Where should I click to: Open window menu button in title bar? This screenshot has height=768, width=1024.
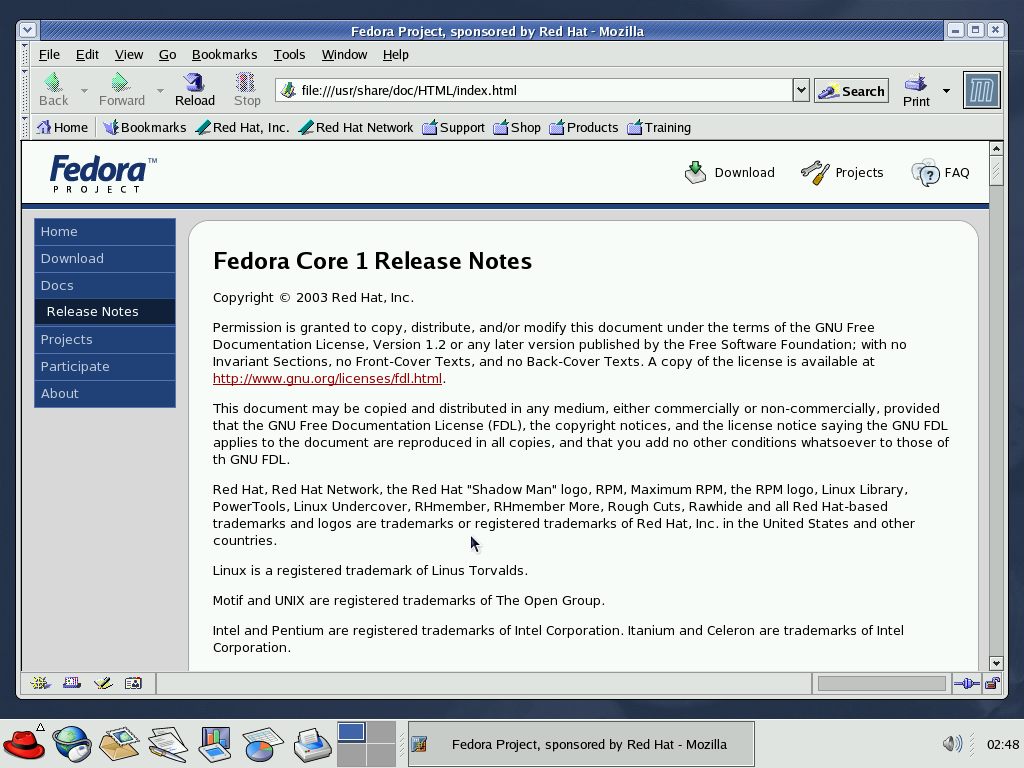pos(27,30)
